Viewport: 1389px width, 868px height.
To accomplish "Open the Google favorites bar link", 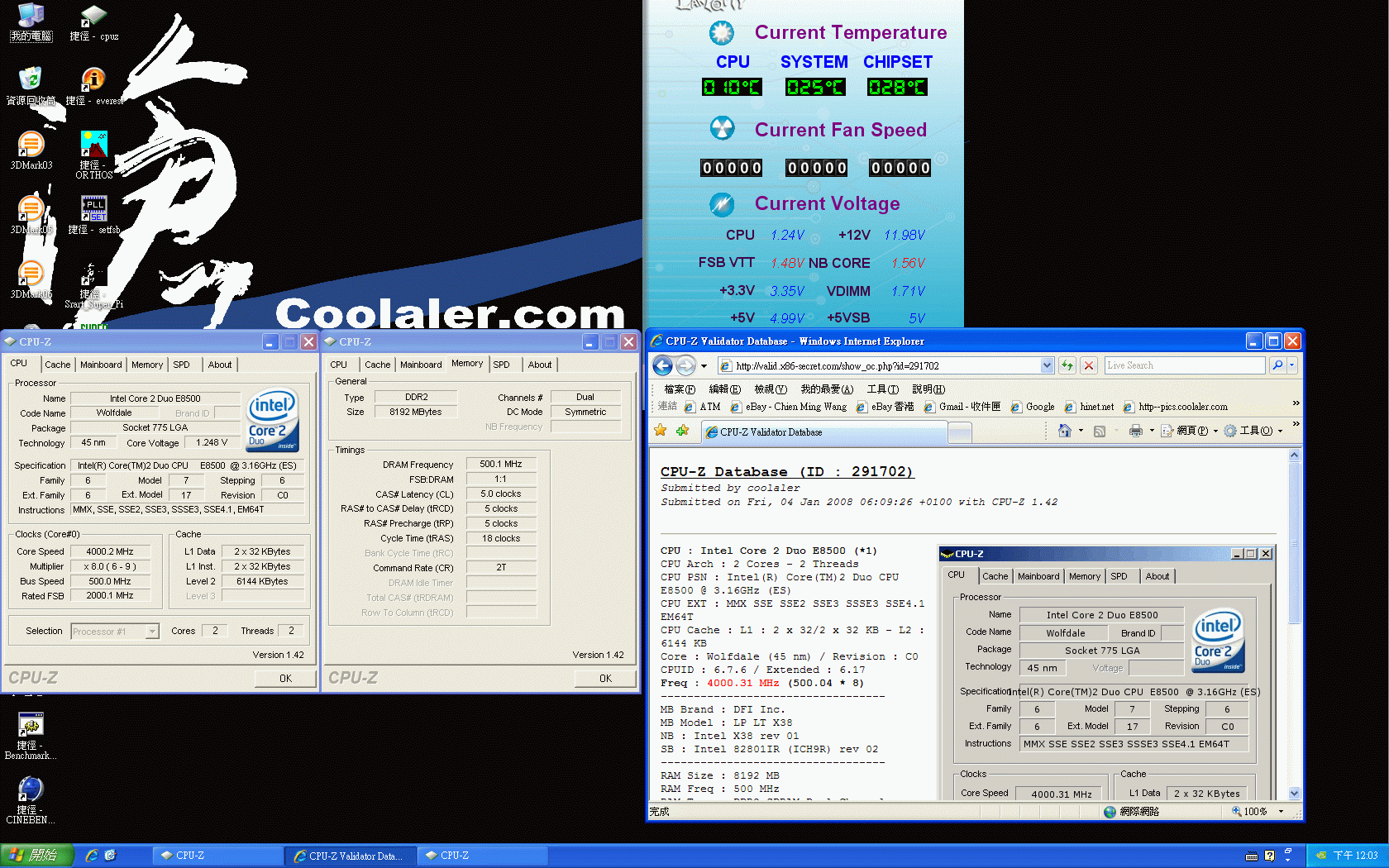I will [x=1032, y=407].
